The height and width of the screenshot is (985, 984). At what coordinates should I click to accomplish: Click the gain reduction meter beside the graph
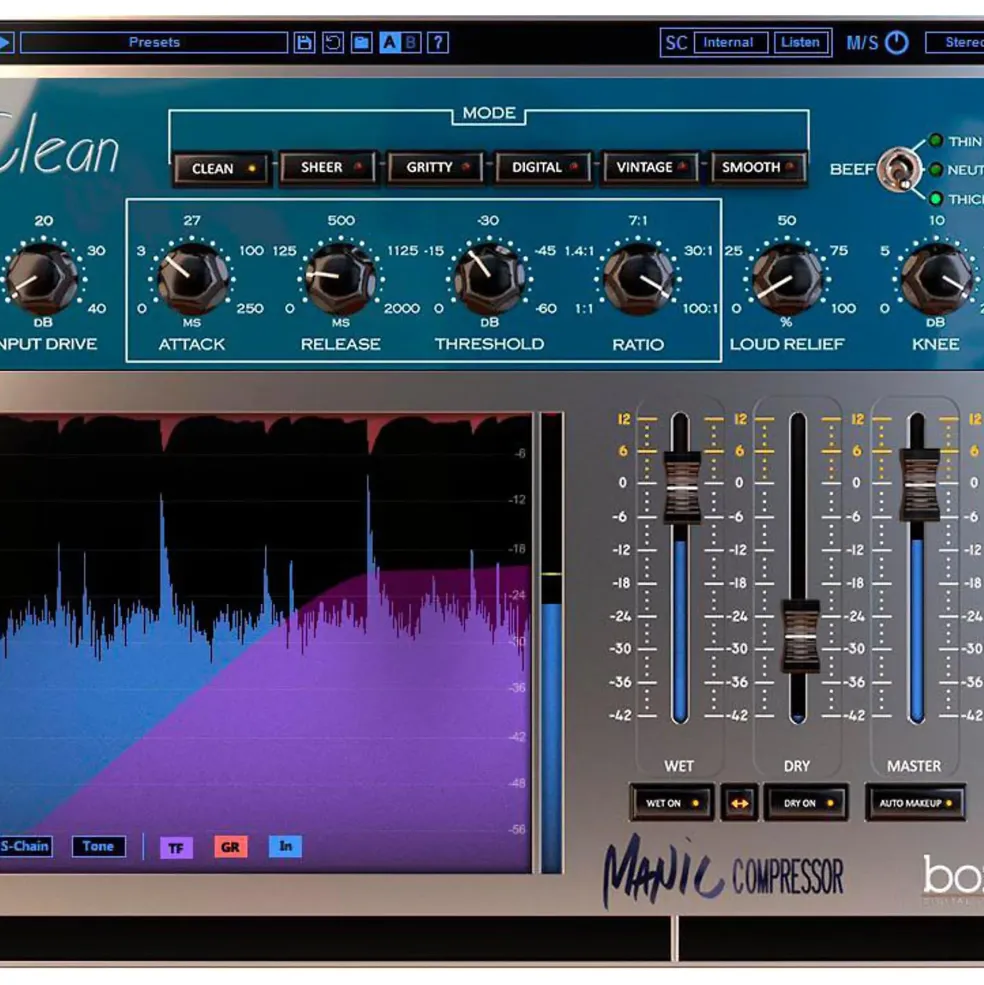(x=552, y=643)
